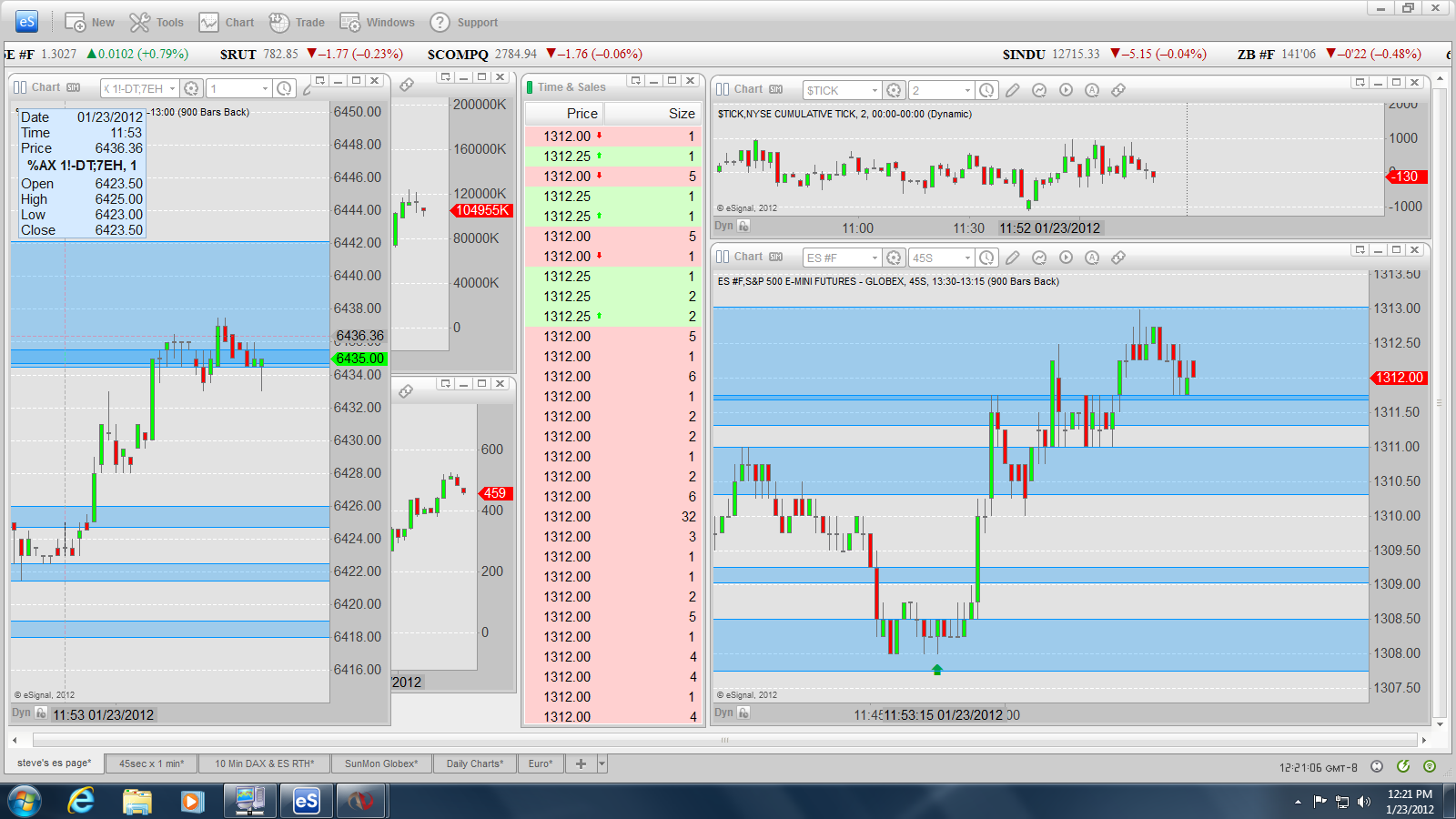Click the eSignal taskbar button
Viewport: 1456px width, 819px height.
click(306, 802)
